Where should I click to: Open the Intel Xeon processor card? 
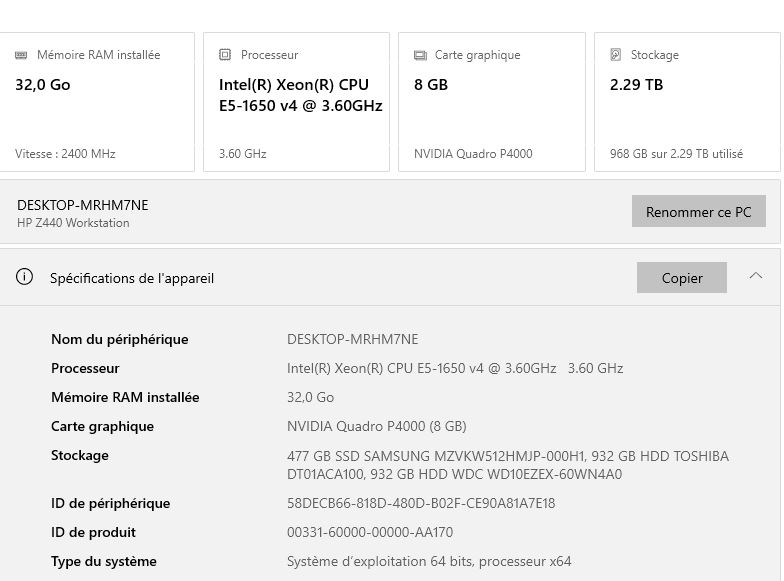pyautogui.click(x=296, y=102)
